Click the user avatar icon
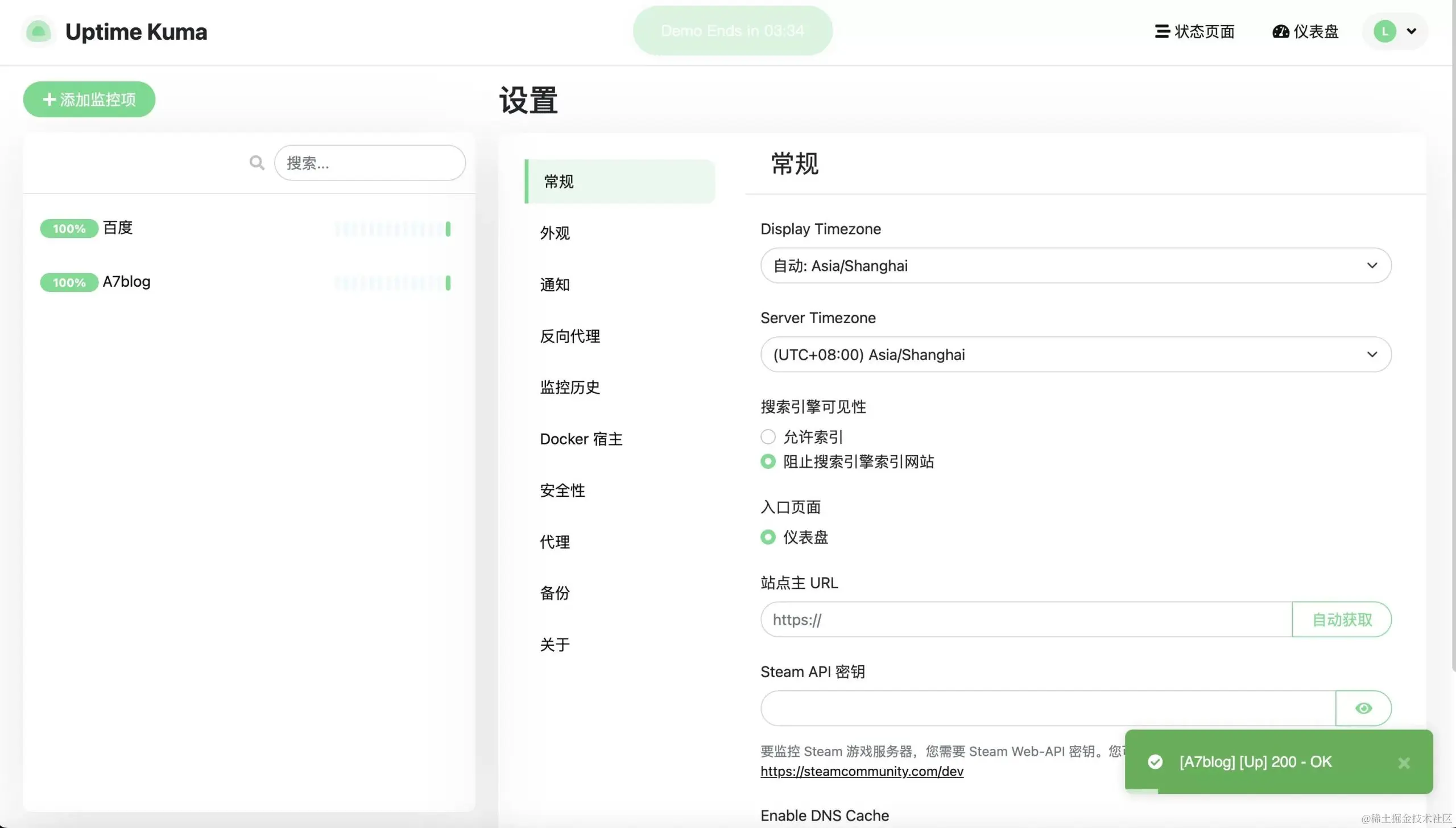Image resolution: width=1456 pixels, height=828 pixels. [x=1385, y=31]
